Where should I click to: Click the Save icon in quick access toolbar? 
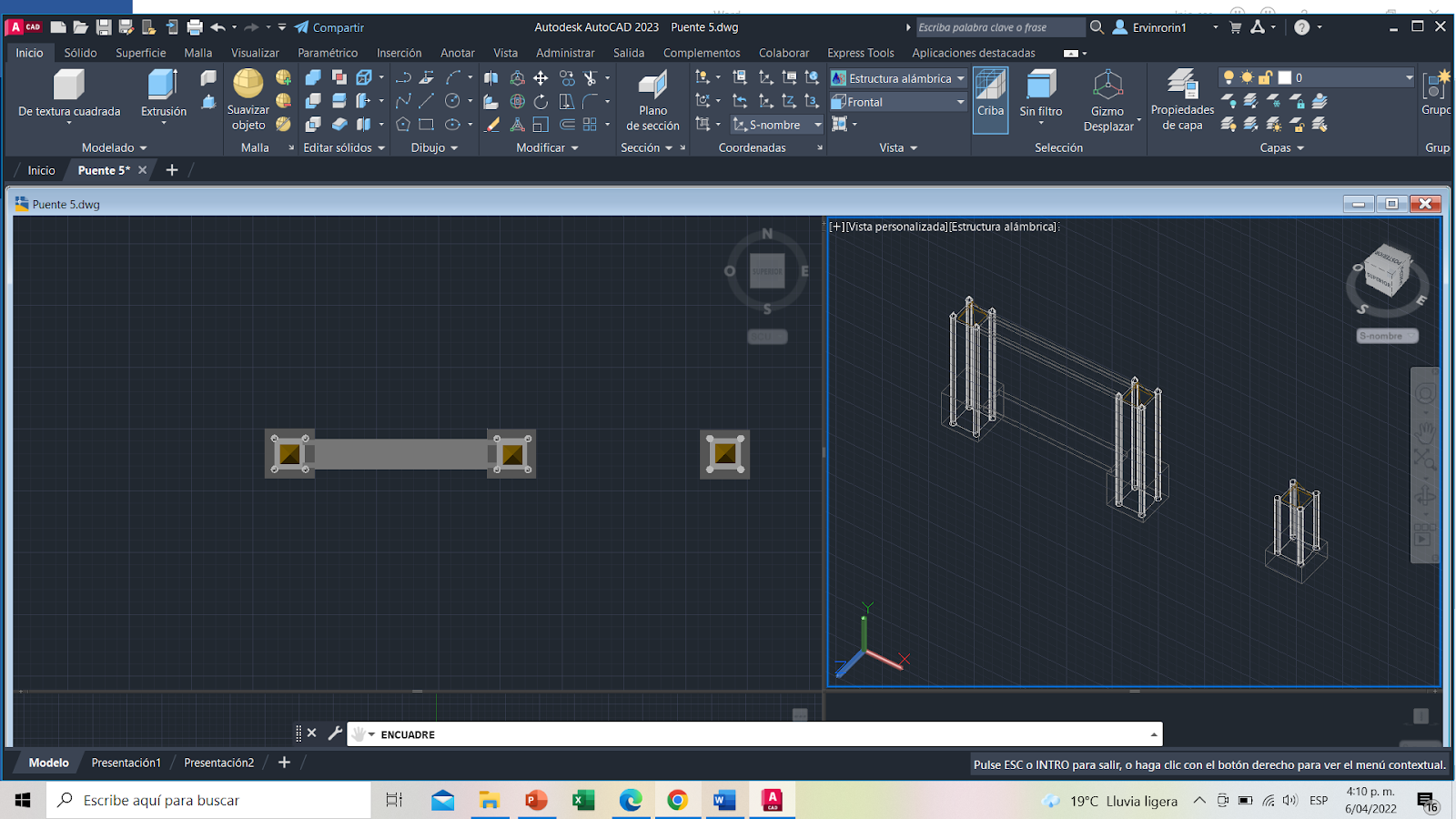pos(104,27)
